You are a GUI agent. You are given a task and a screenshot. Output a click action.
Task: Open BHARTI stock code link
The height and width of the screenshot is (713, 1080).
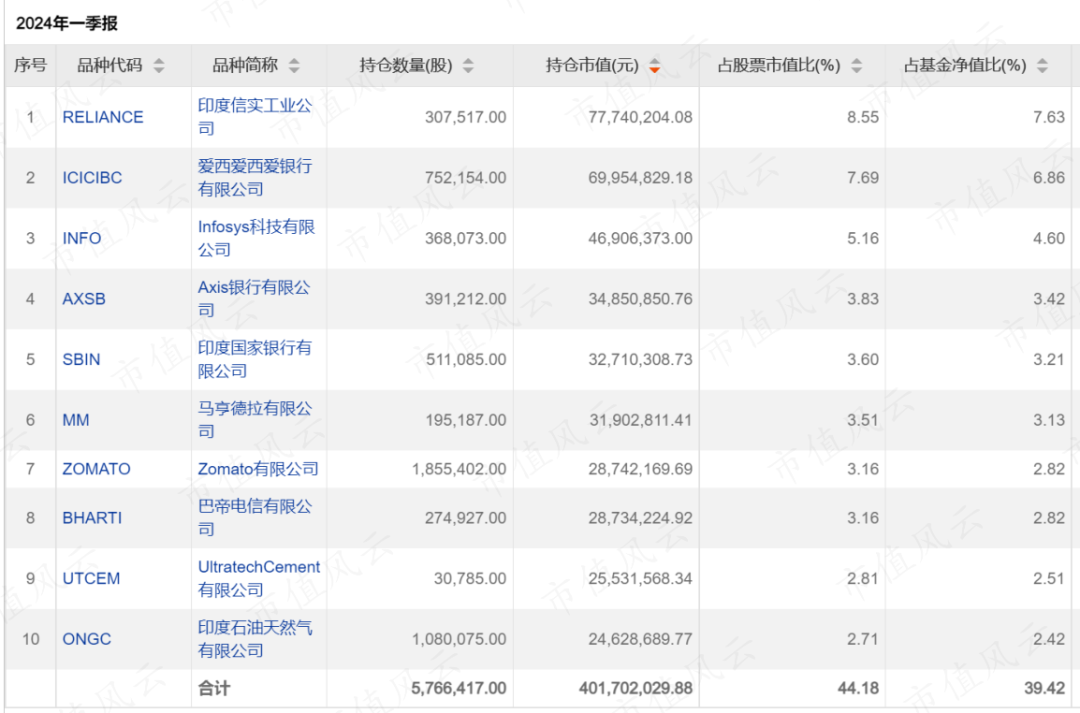[x=92, y=518]
